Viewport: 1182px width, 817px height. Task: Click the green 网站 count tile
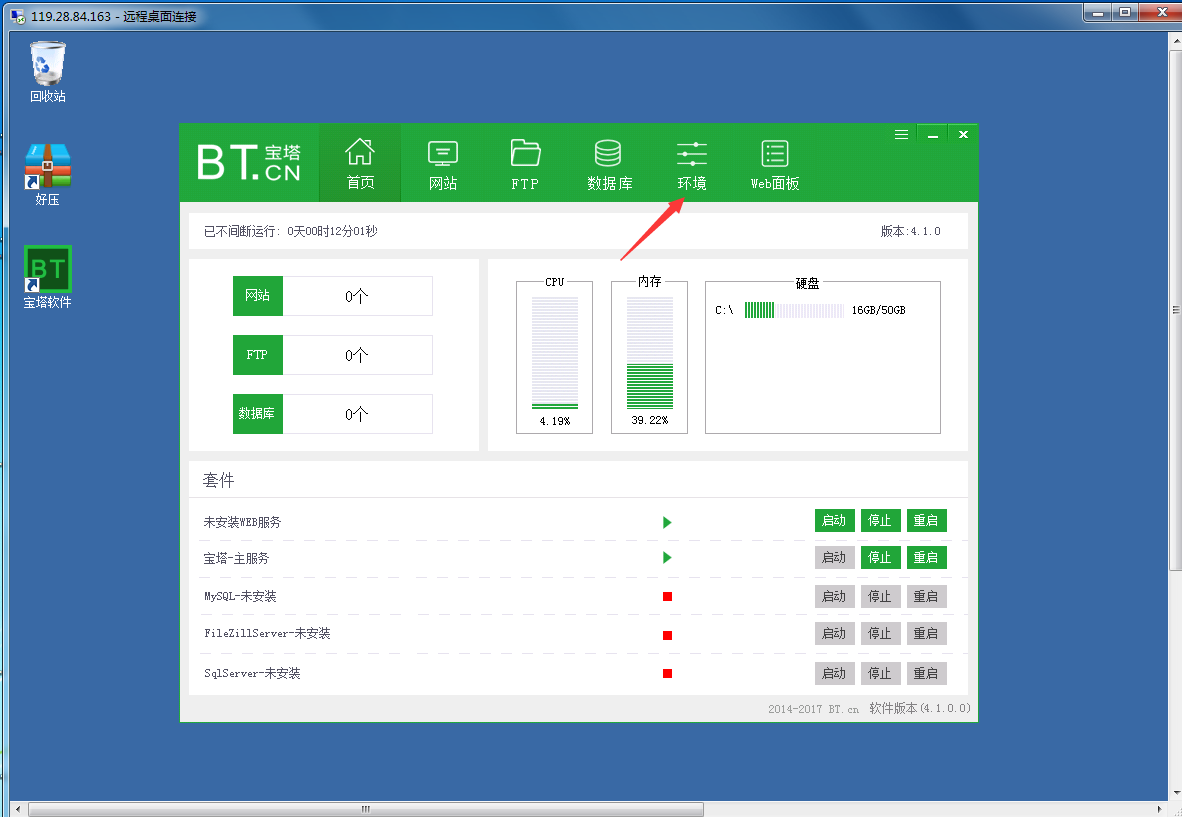coord(258,296)
